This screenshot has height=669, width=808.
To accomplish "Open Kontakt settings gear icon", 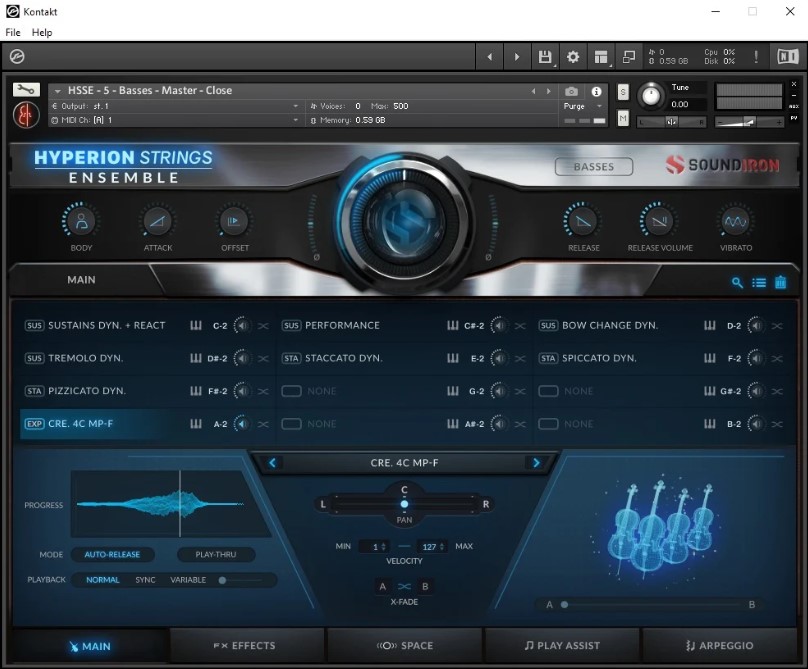I will click(x=573, y=57).
